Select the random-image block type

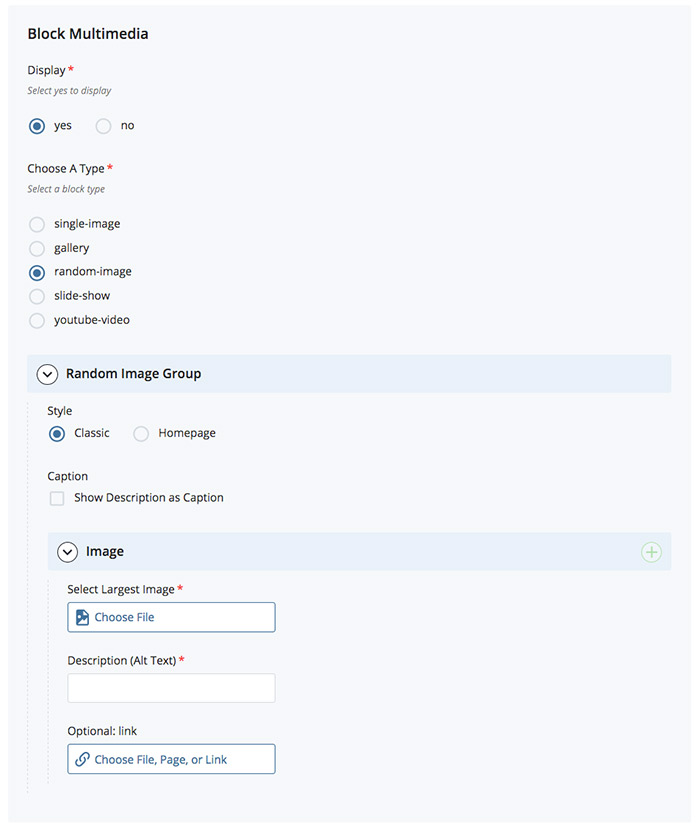(37, 273)
